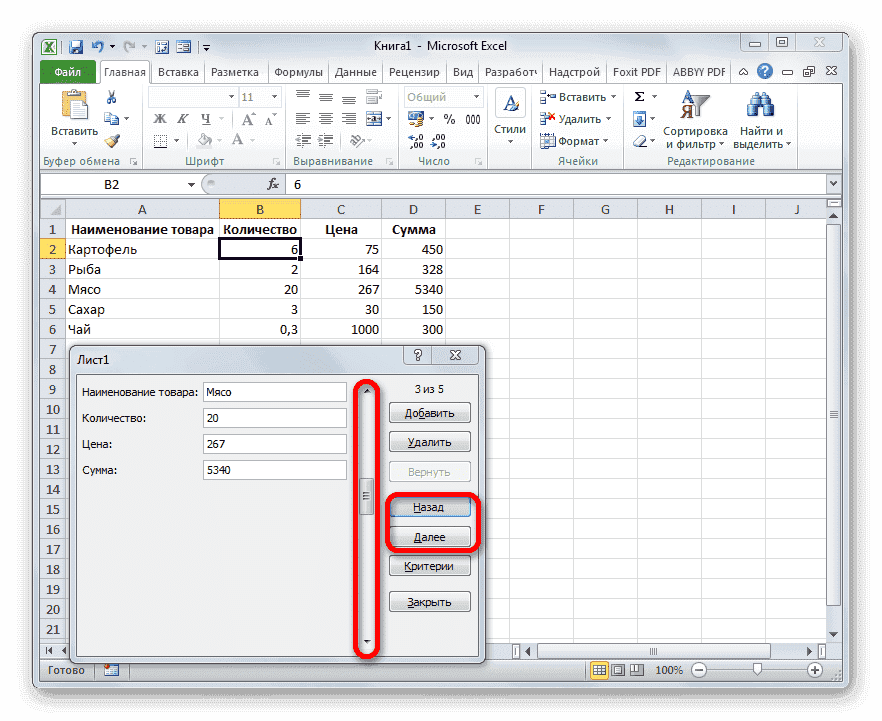Switch to the Формулы ribbon tab

pyautogui.click(x=298, y=71)
